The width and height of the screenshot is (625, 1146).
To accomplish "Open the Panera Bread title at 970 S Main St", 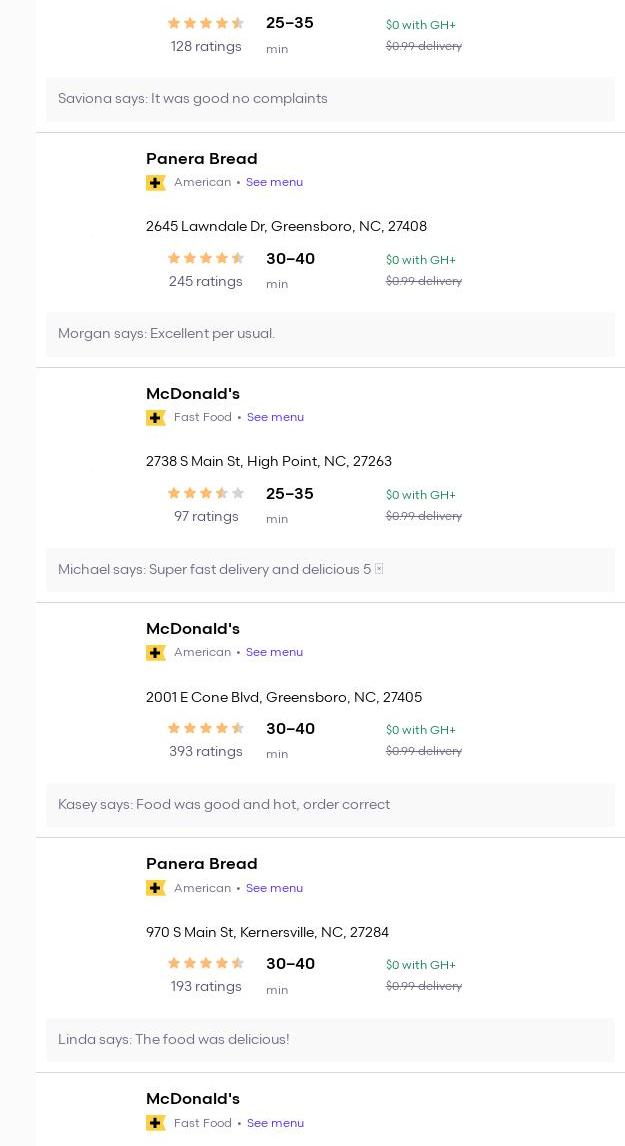I will coord(201,864).
